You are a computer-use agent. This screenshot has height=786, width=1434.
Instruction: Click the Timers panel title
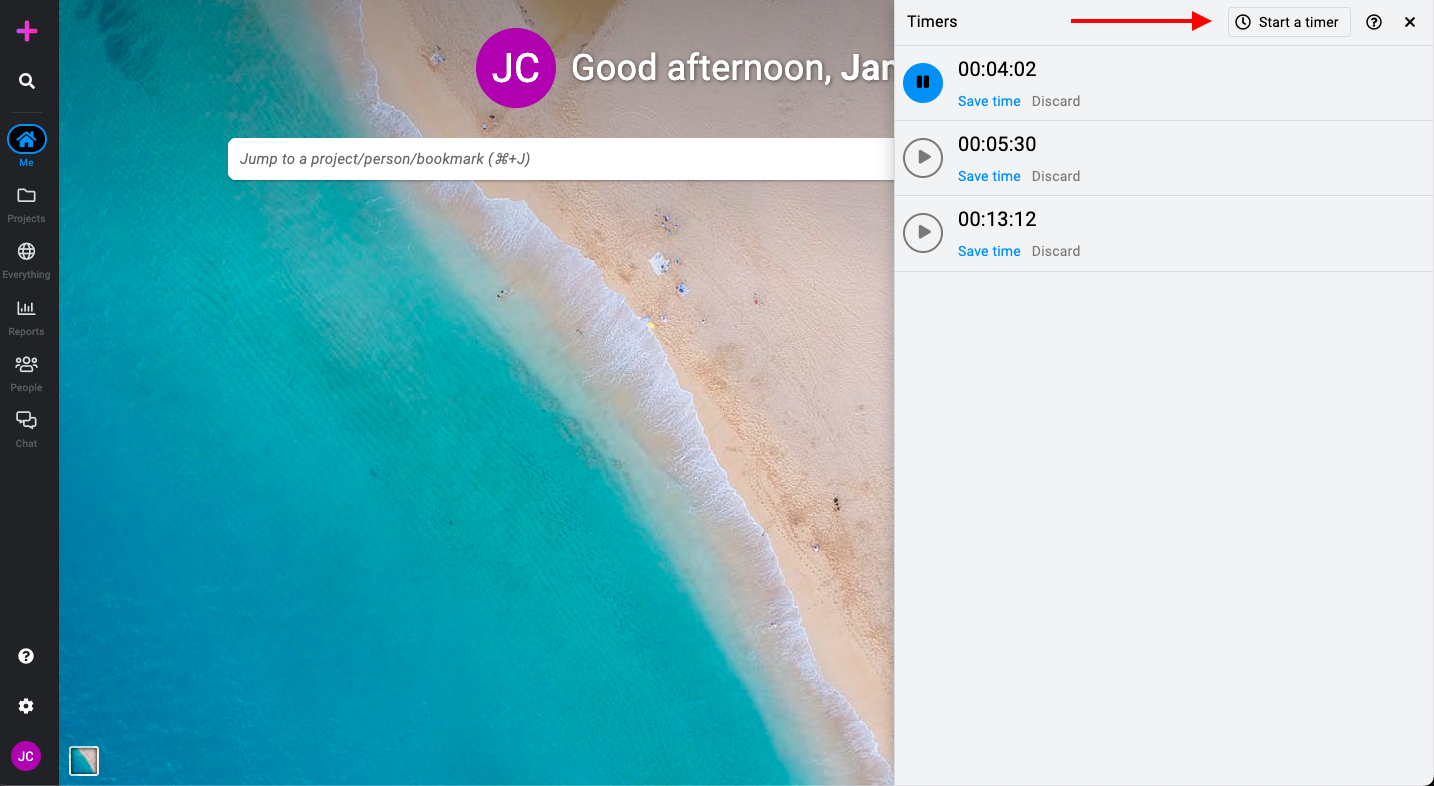click(x=932, y=22)
